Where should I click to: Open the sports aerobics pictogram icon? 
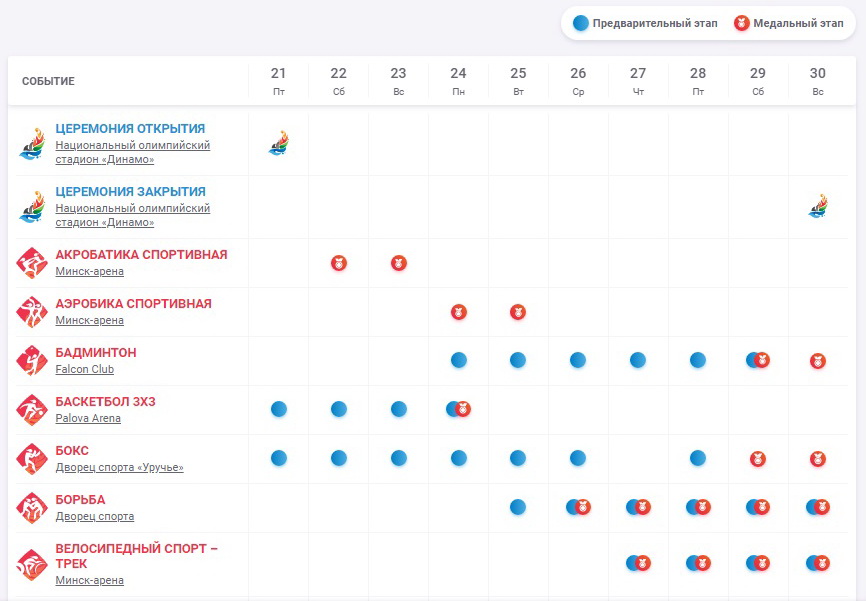tap(32, 312)
